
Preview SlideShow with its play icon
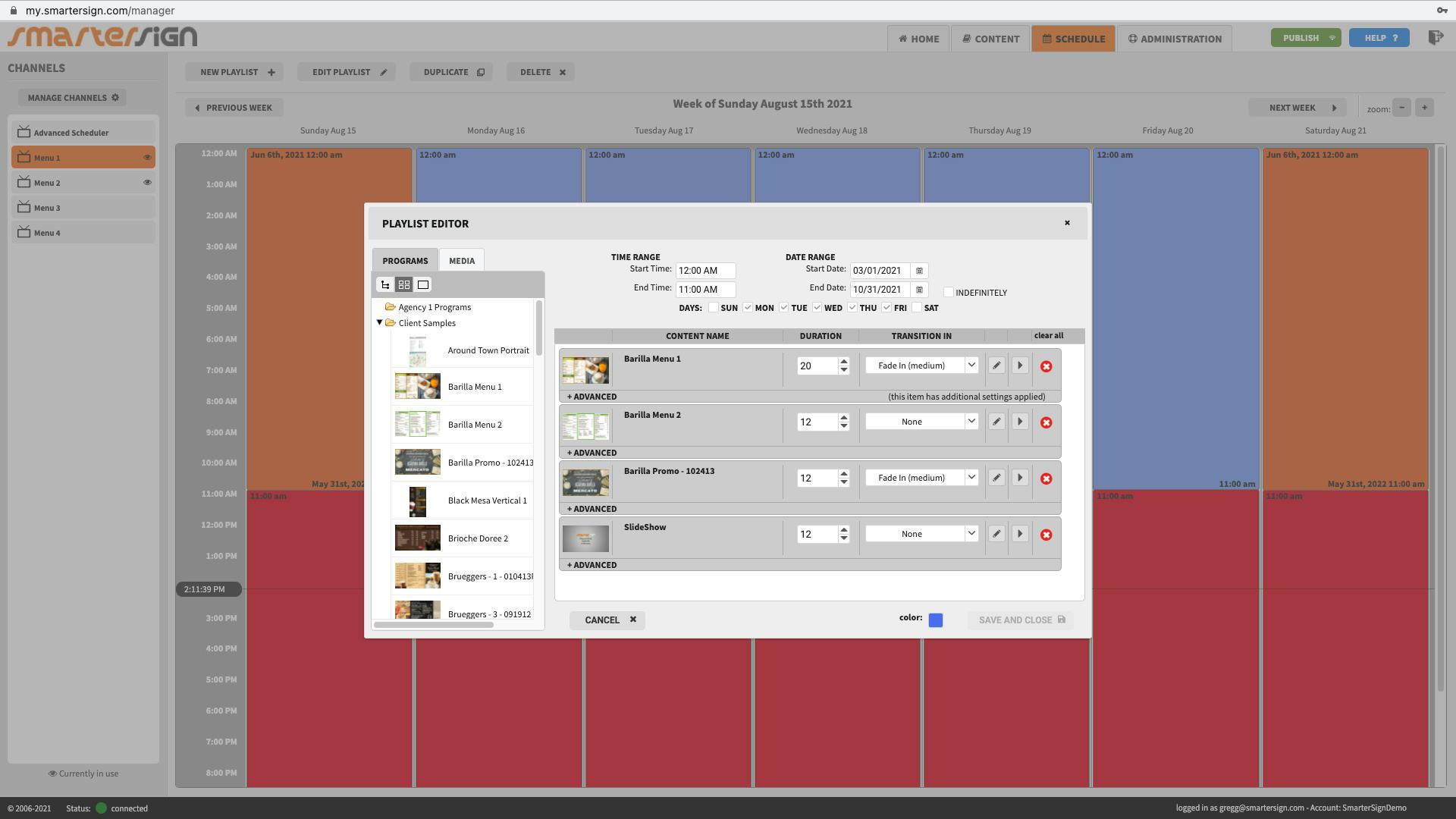click(x=1020, y=534)
